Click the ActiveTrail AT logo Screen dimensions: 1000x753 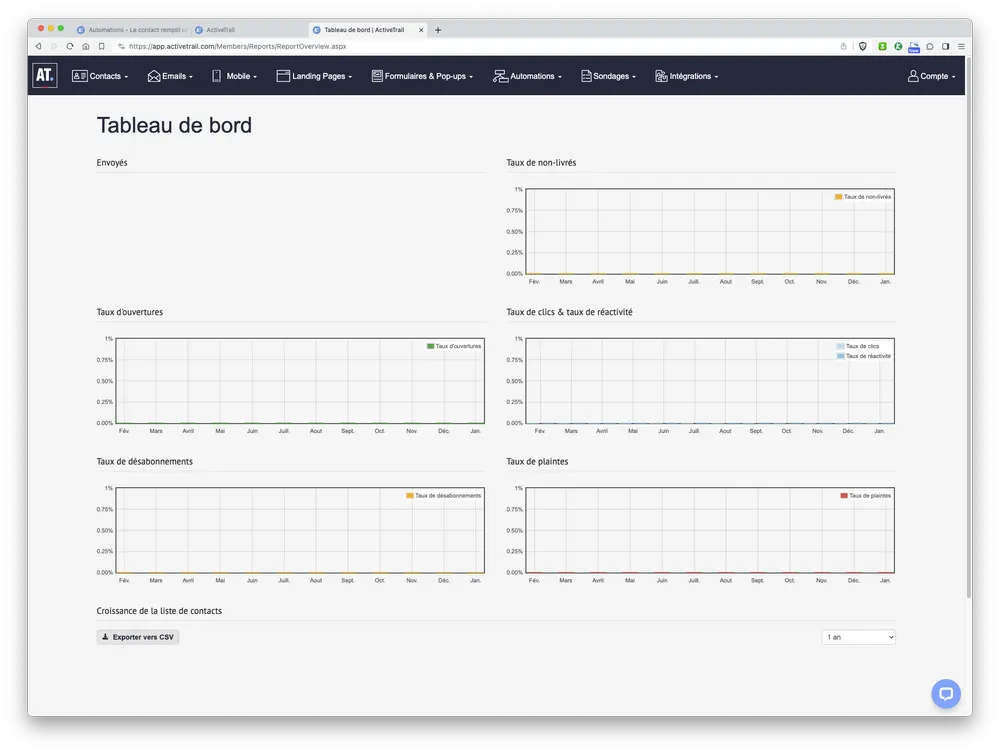44,75
